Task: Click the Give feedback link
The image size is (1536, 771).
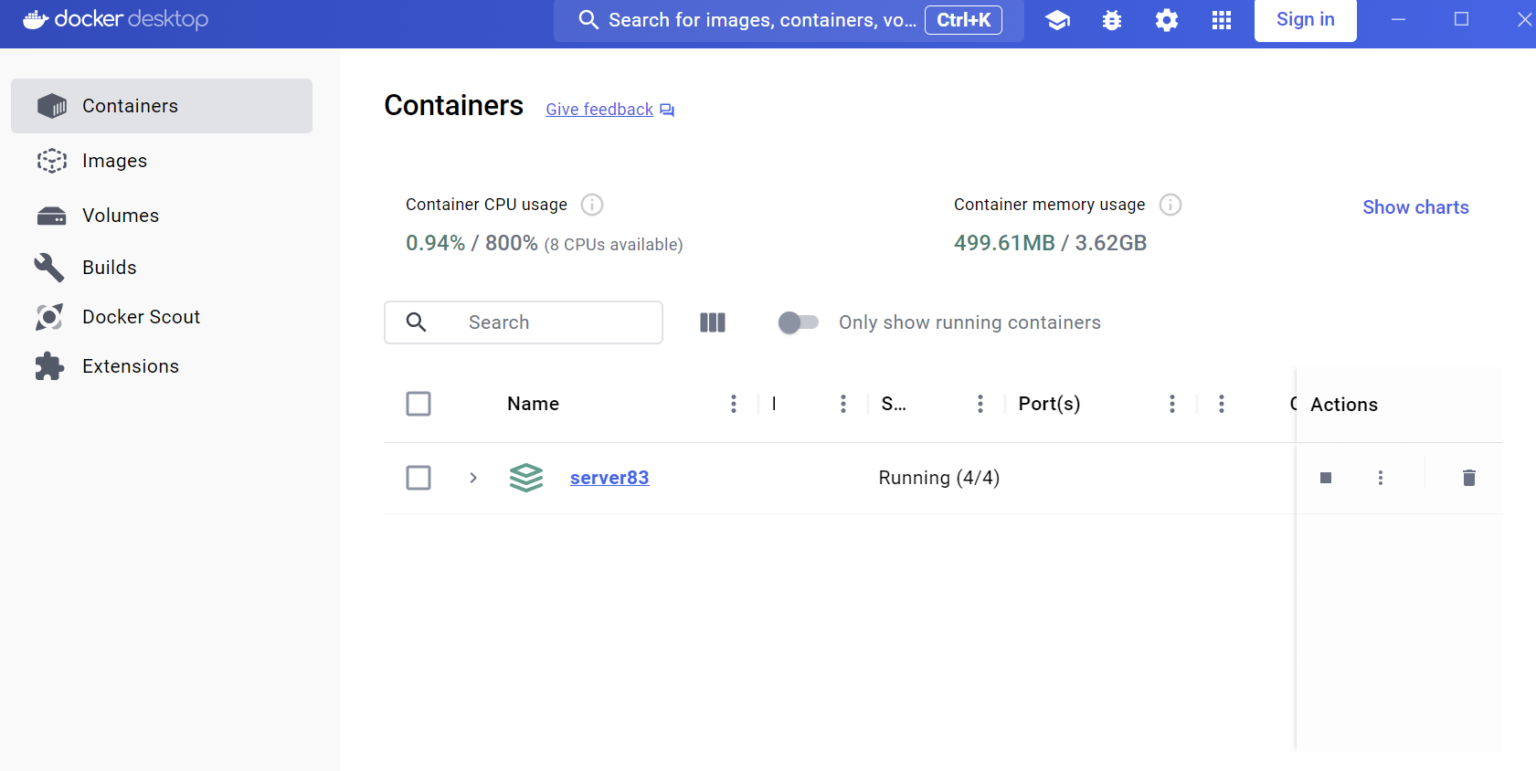Action: point(599,109)
